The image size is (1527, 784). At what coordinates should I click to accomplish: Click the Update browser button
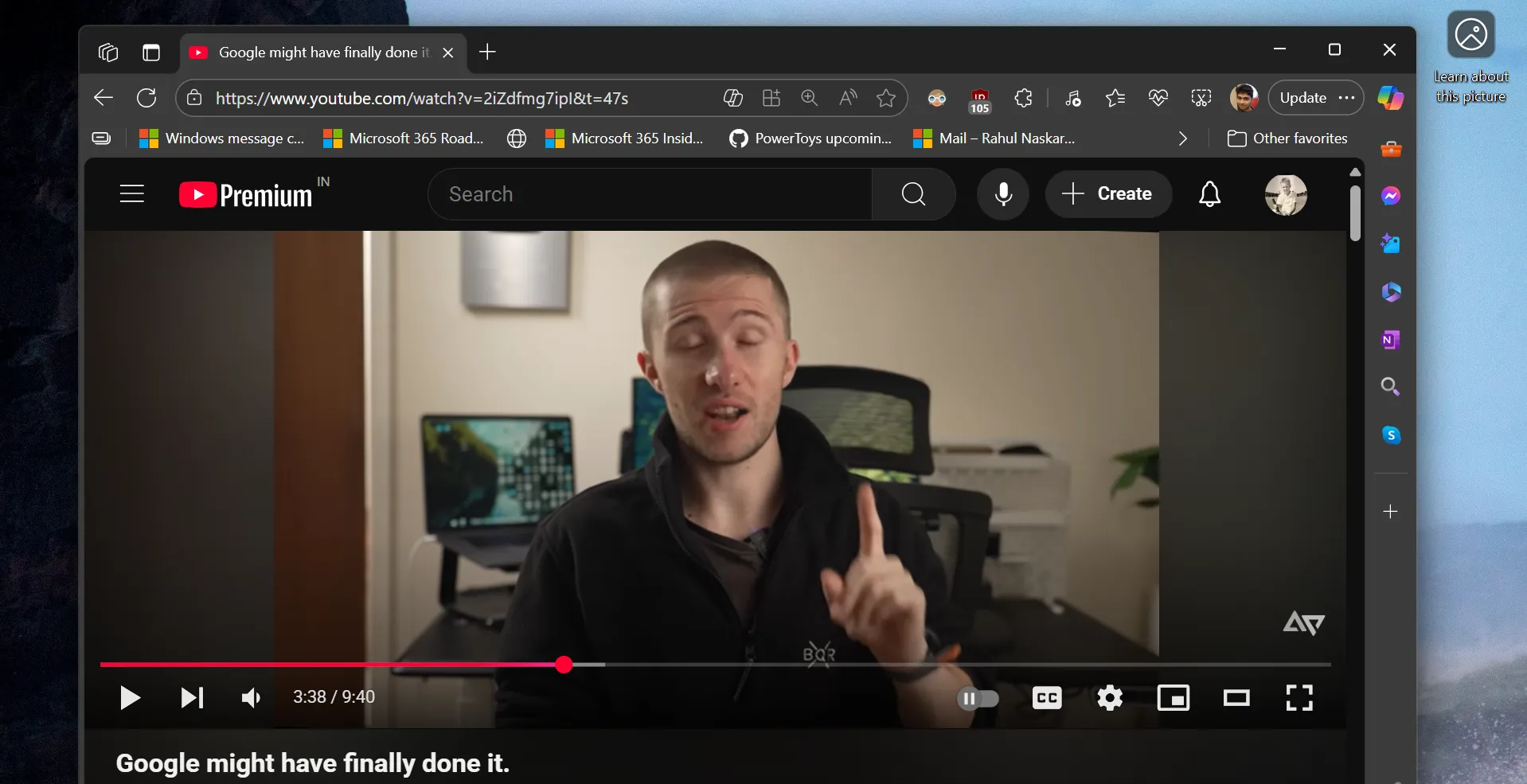tap(1302, 97)
